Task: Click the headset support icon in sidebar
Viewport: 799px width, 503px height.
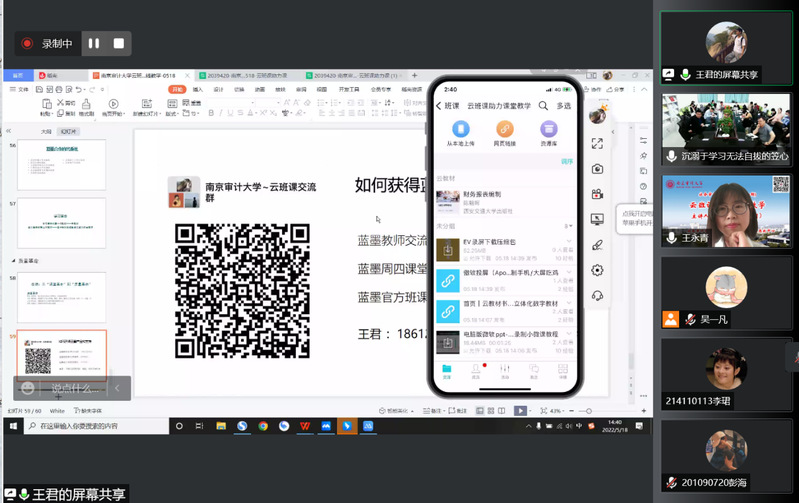Action: pos(597,295)
